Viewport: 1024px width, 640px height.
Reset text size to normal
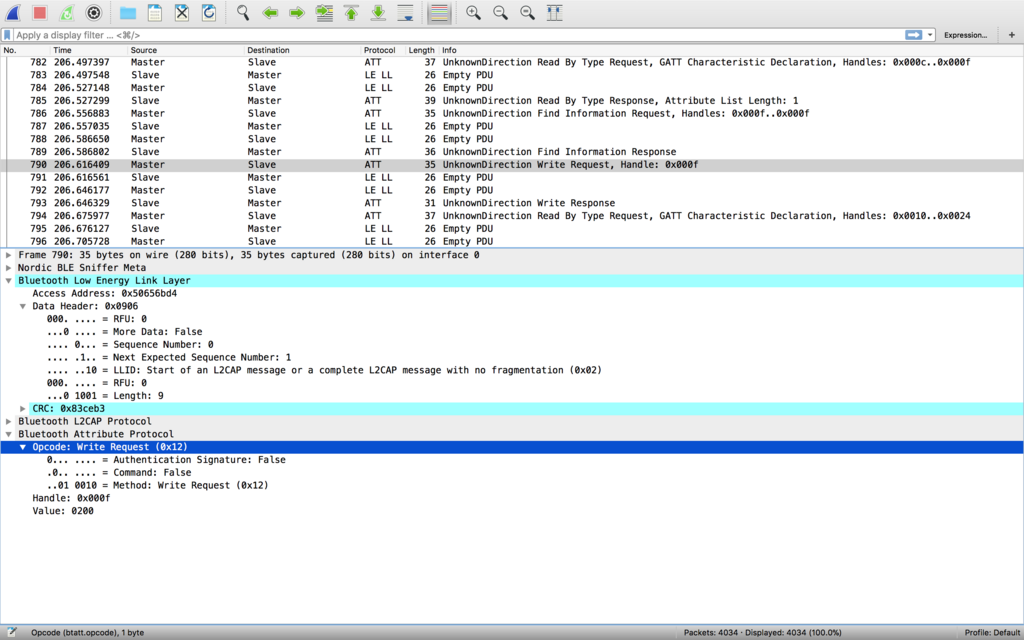527,12
